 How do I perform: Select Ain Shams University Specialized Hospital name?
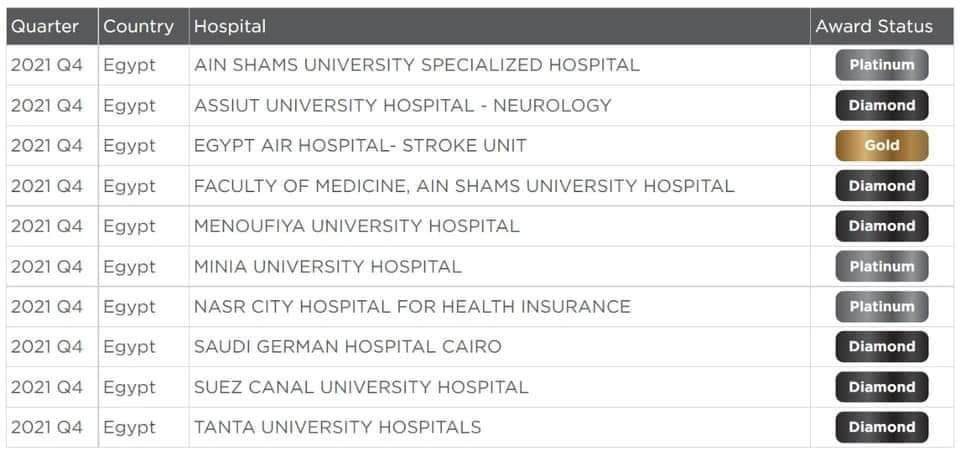[416, 65]
